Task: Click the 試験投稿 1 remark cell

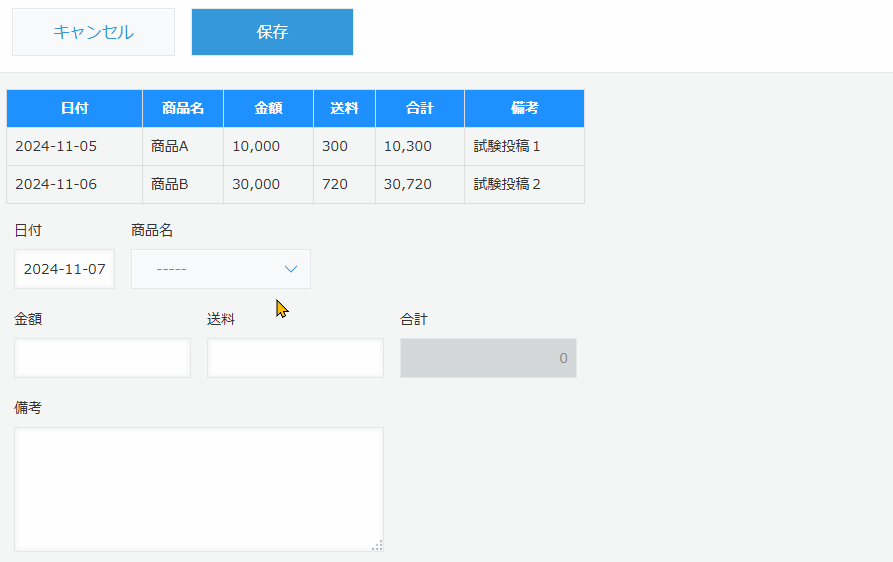Action: (524, 146)
